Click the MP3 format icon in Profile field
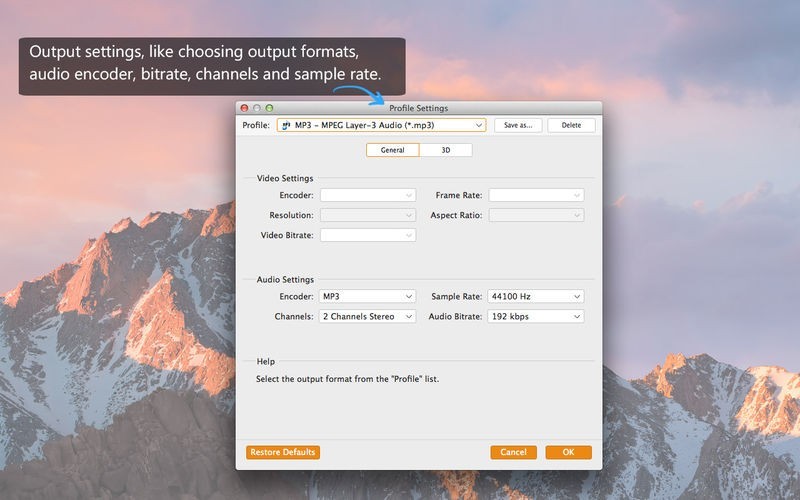This screenshot has height=500, width=800. [x=286, y=126]
